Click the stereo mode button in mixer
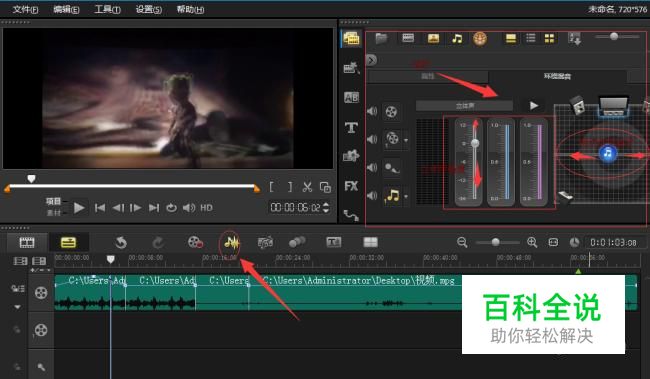This screenshot has height=379, width=650. (465, 106)
